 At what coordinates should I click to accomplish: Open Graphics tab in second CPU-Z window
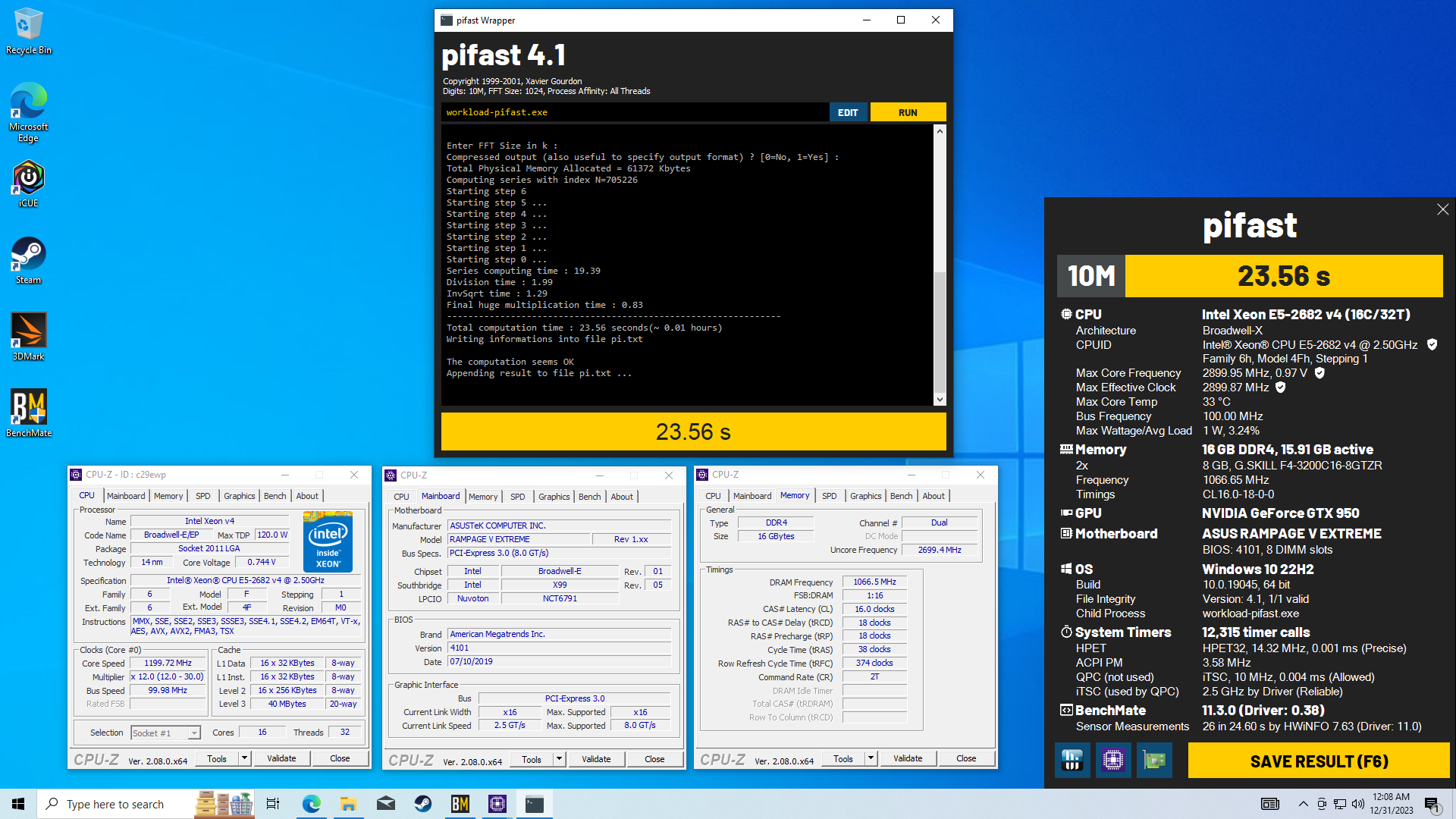(x=554, y=497)
